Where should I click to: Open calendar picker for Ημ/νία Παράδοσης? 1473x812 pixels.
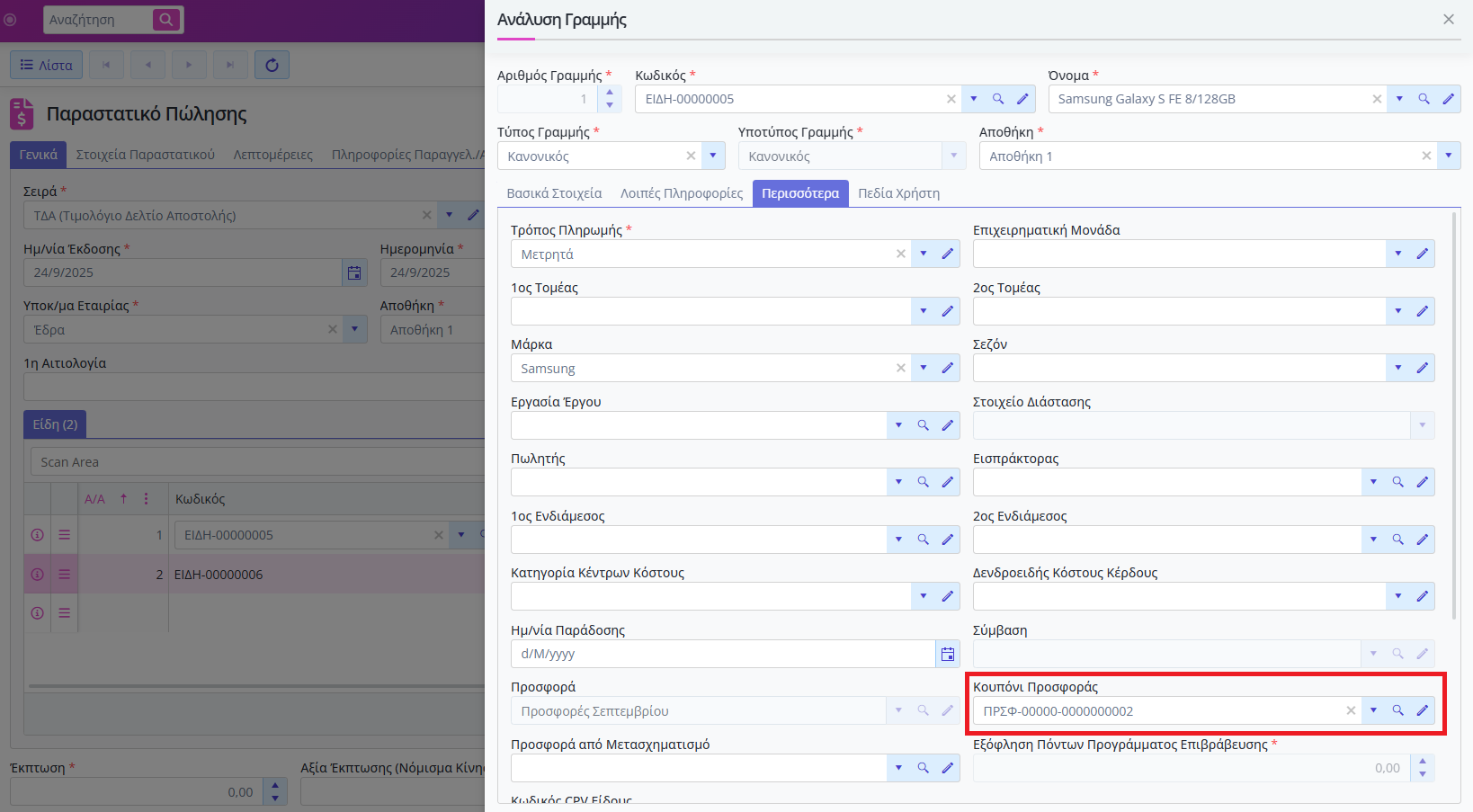point(948,654)
